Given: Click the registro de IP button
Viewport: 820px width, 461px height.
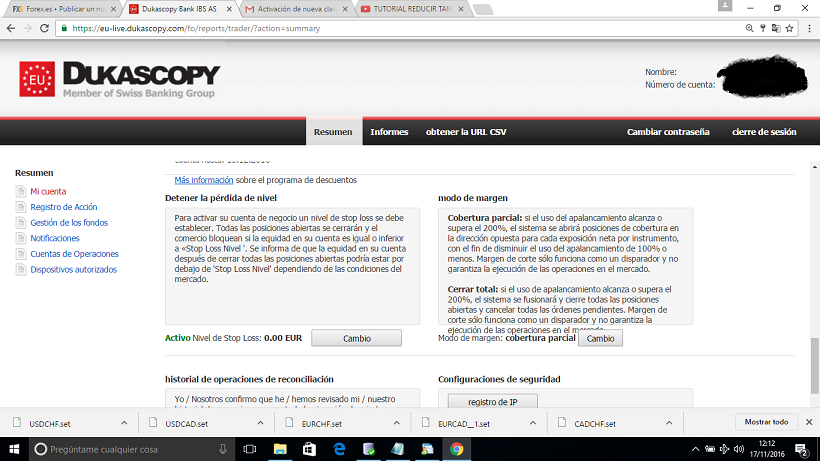Looking at the screenshot, I should [x=493, y=401].
